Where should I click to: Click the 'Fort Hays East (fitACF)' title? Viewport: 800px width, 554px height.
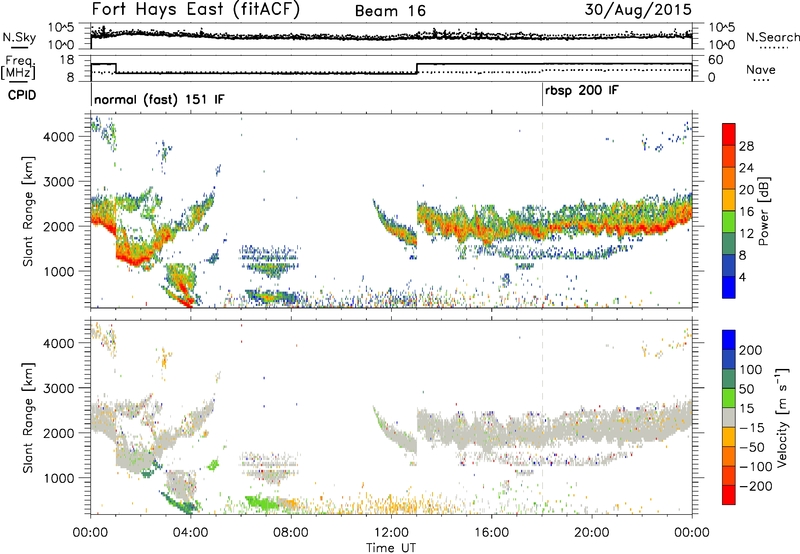(x=196, y=10)
